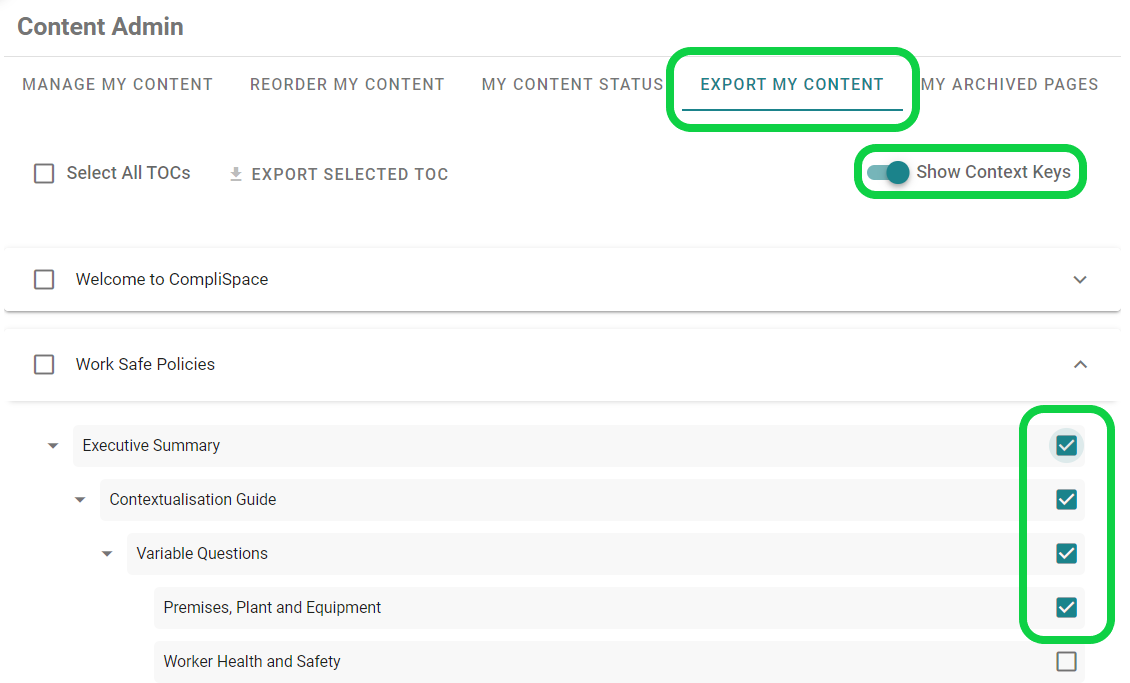Open the My Archived Pages tab

click(1009, 84)
